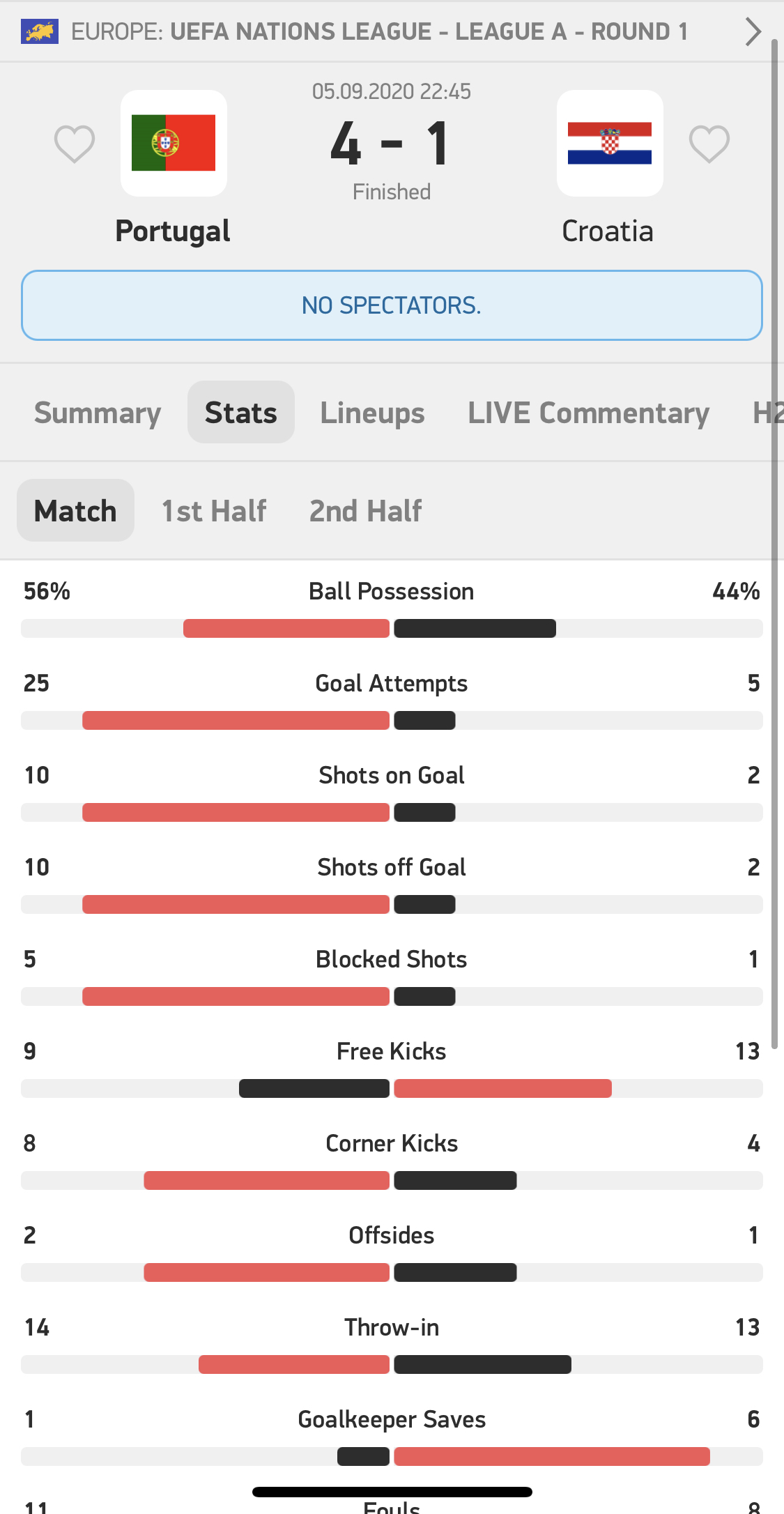The height and width of the screenshot is (1514, 784).
Task: Tap the Croatia team name
Action: coord(608,231)
